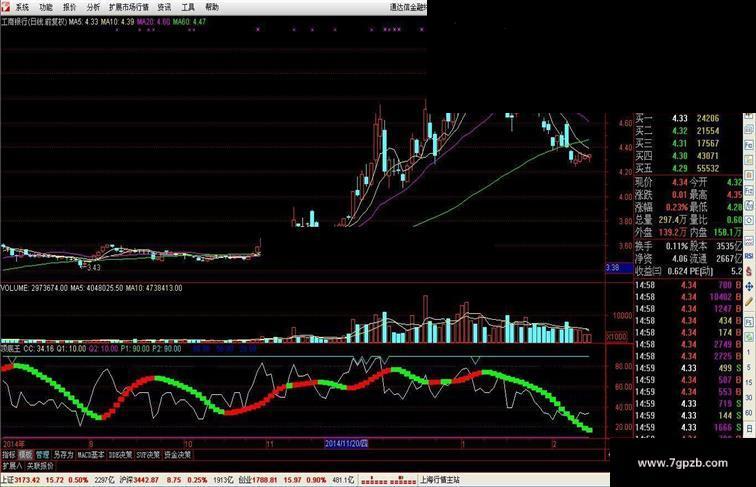Open the 分析 menu
The height and width of the screenshot is (487, 756).
93,7
